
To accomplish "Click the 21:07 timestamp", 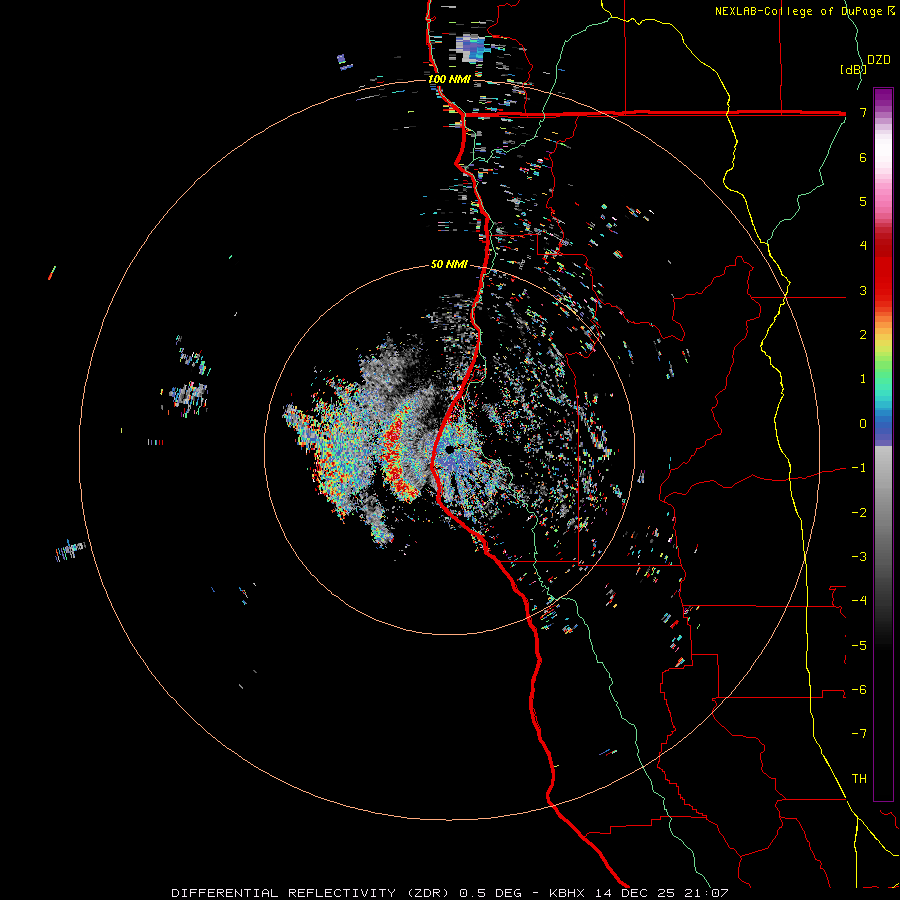I will [x=705, y=893].
